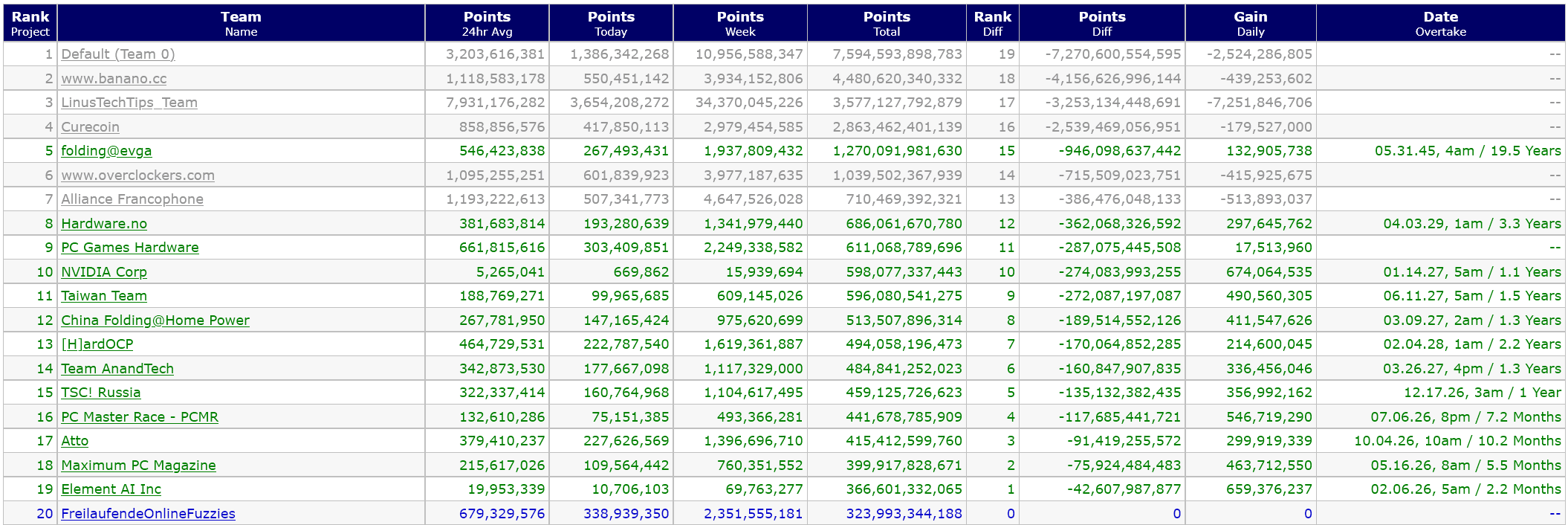
Task: Open the Maximum PC Magazine link
Action: 138,466
